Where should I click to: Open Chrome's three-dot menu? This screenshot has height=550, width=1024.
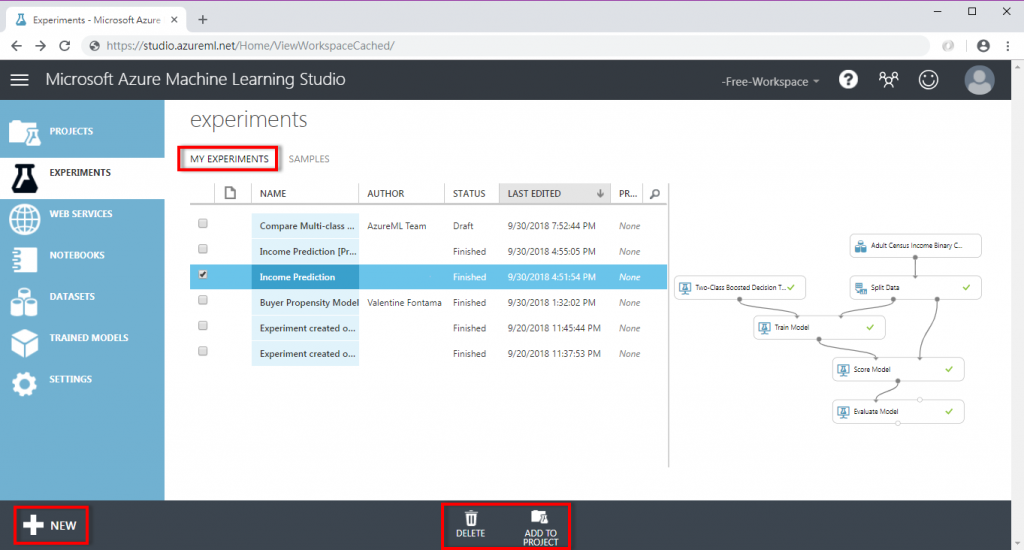tap(1008, 46)
